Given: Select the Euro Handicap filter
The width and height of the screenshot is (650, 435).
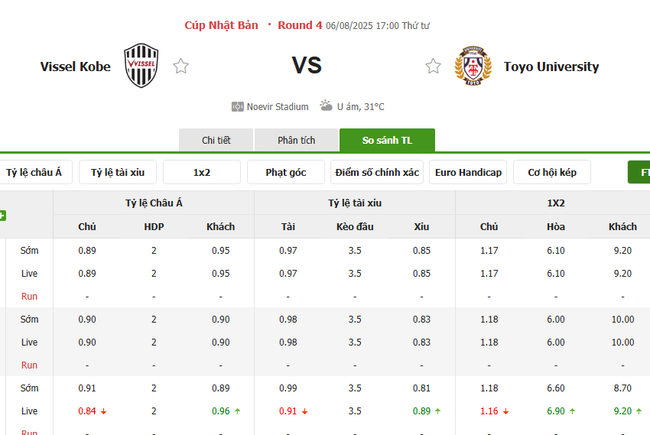Looking at the screenshot, I should coord(468,172).
